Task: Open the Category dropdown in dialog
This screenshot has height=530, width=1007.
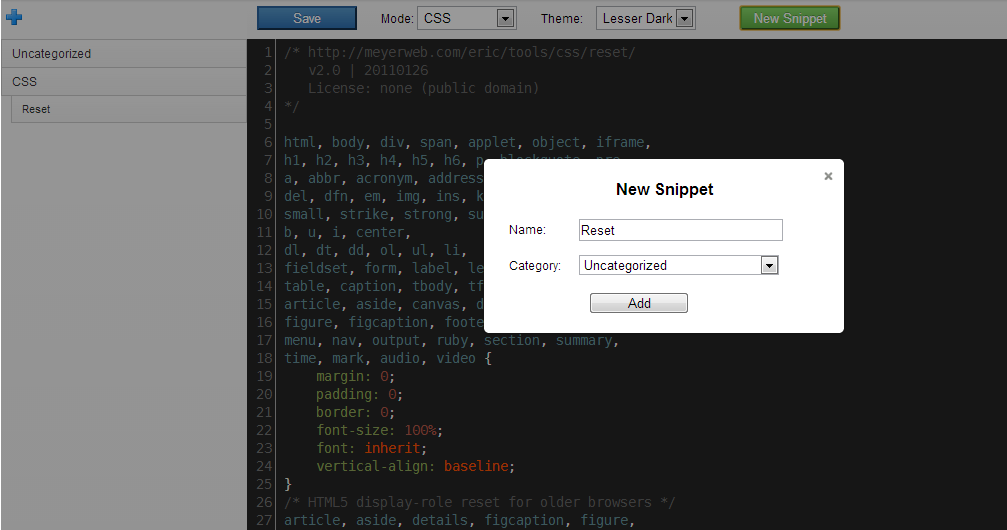Action: coord(679,265)
